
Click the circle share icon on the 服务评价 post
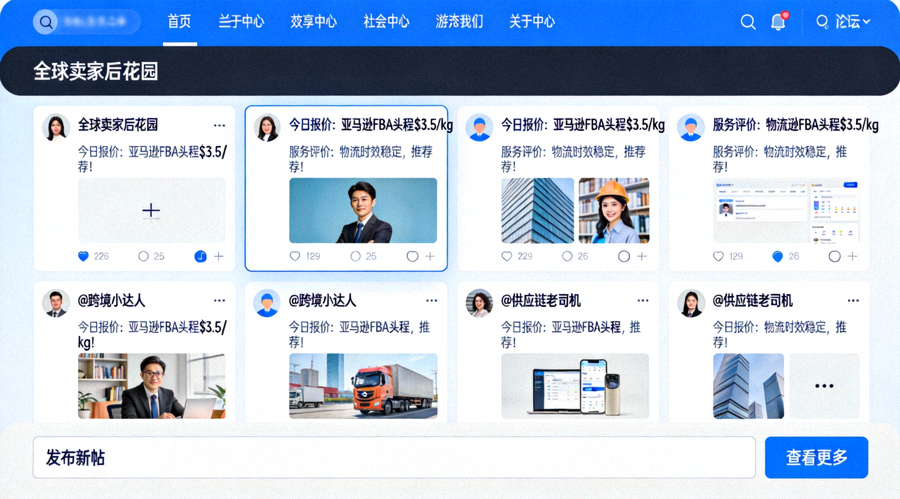coord(835,256)
